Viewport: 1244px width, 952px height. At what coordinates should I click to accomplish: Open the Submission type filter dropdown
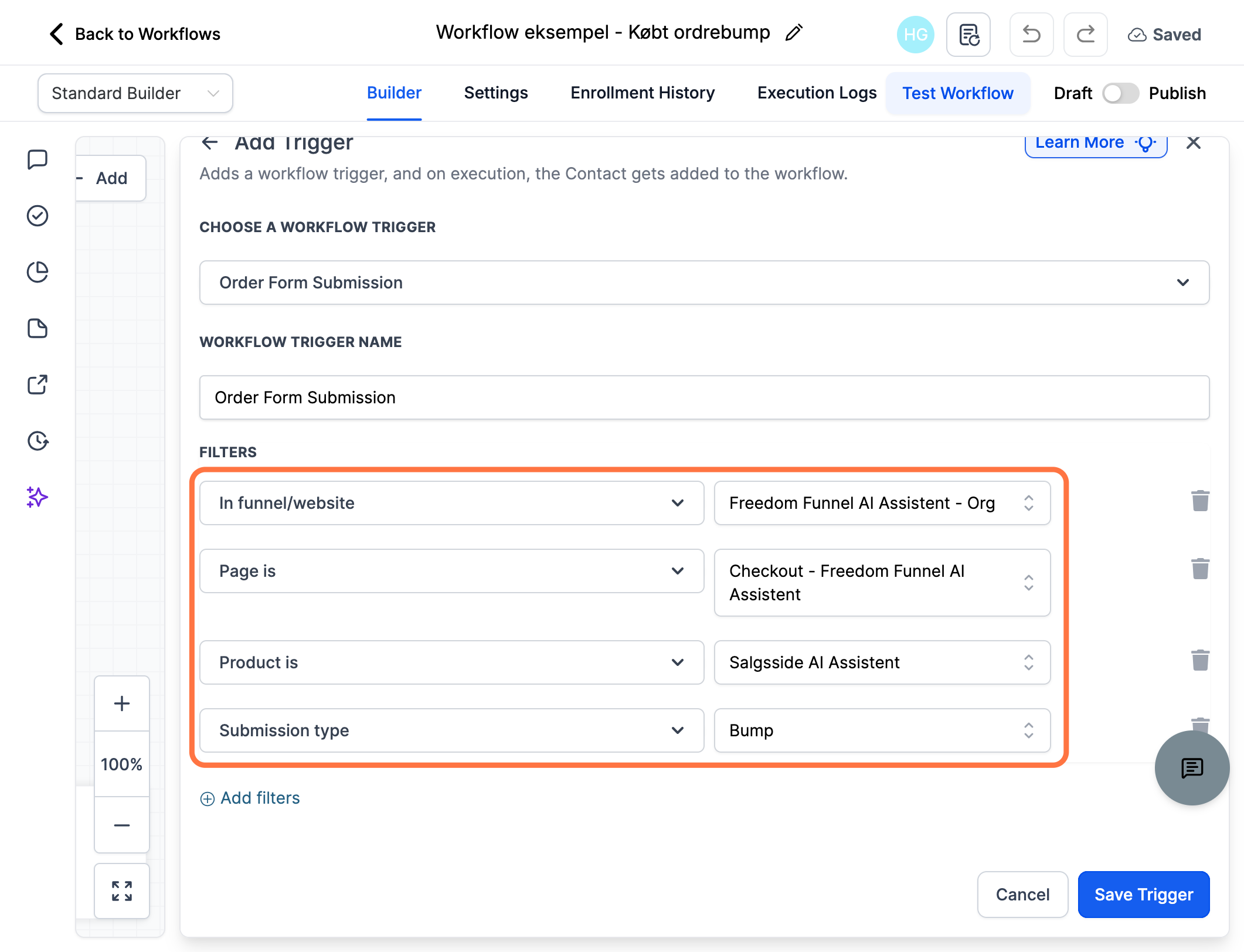tap(451, 730)
